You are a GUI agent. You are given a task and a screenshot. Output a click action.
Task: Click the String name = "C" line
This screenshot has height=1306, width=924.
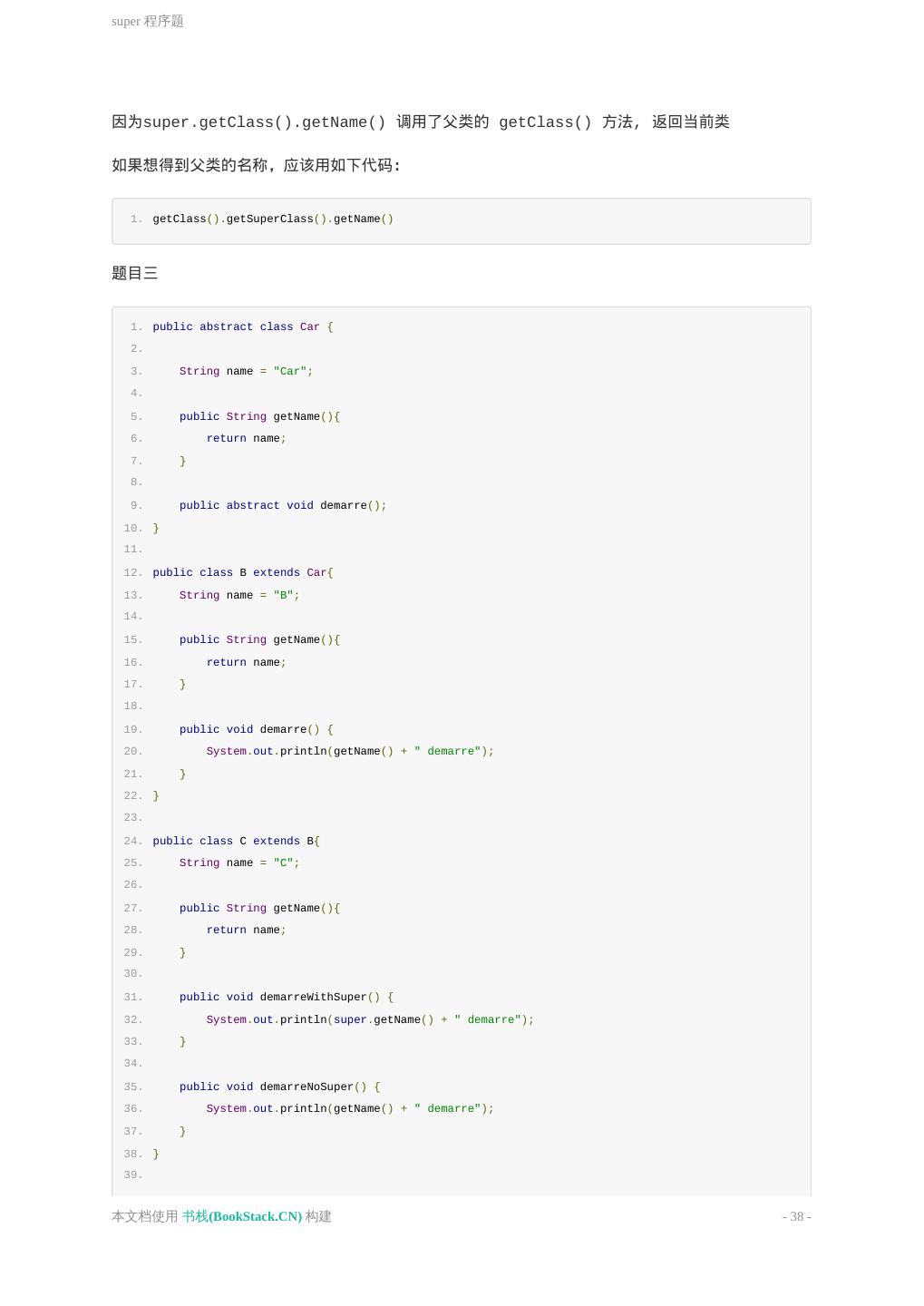tap(238, 863)
